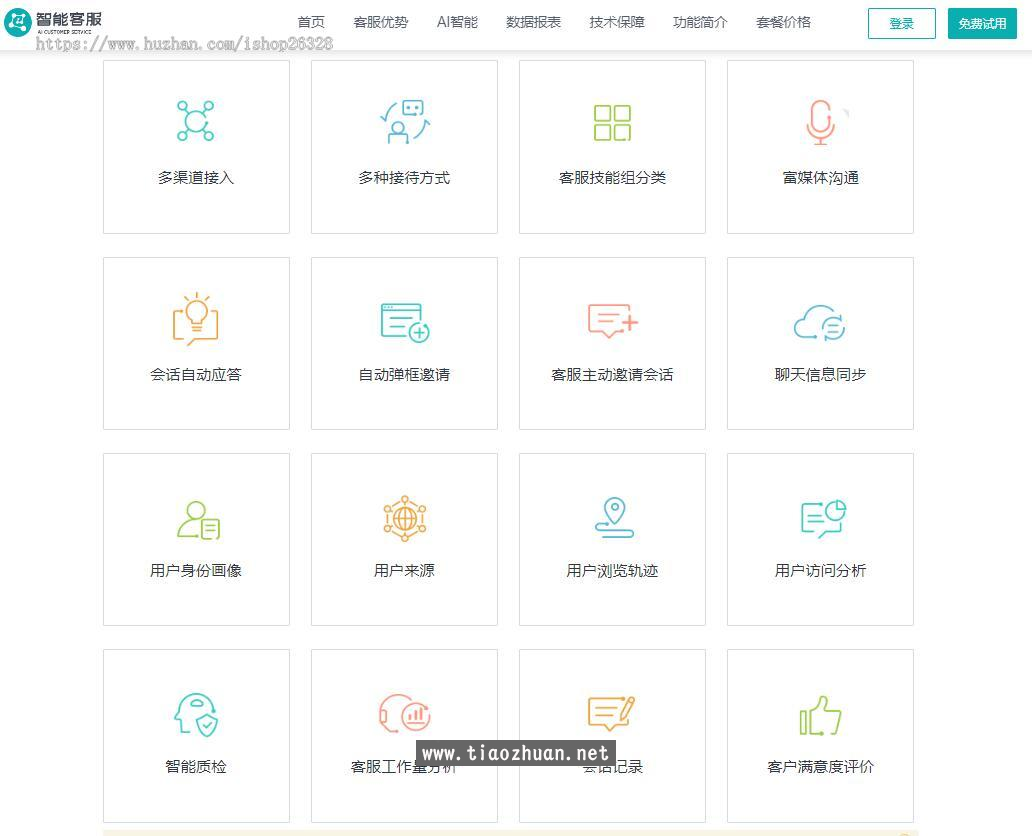
Task: Click the 富媒体沟通 microphone icon
Action: (820, 119)
